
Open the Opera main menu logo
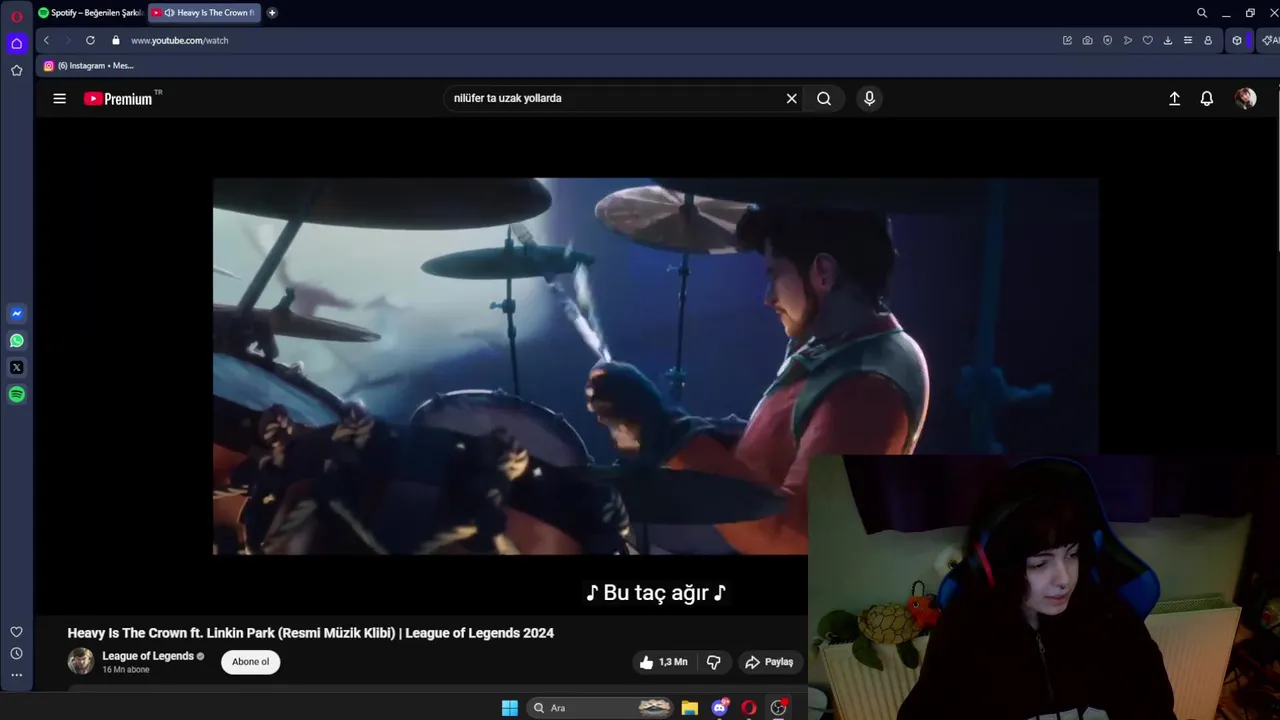click(16, 17)
